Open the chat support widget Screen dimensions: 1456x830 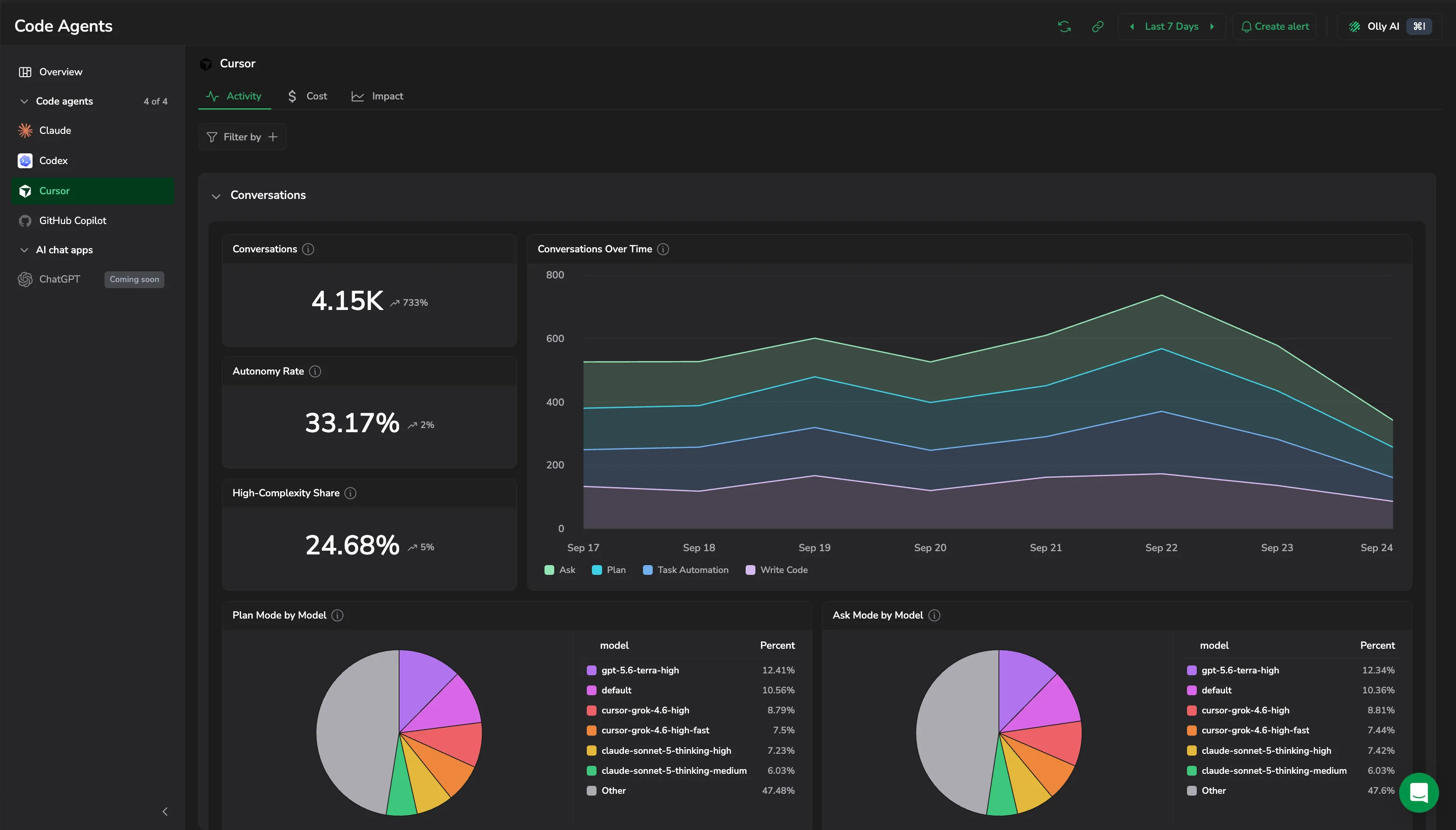click(1418, 792)
